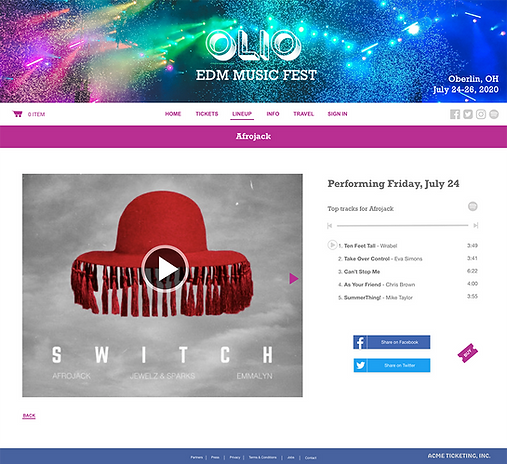Screen dimensions: 507x464
Task: Advance to next slide with magenta arrow
Action: click(294, 278)
